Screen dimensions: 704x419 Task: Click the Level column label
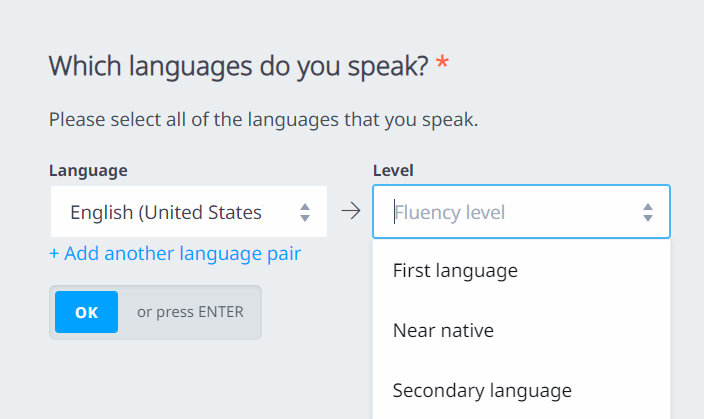pyautogui.click(x=393, y=170)
